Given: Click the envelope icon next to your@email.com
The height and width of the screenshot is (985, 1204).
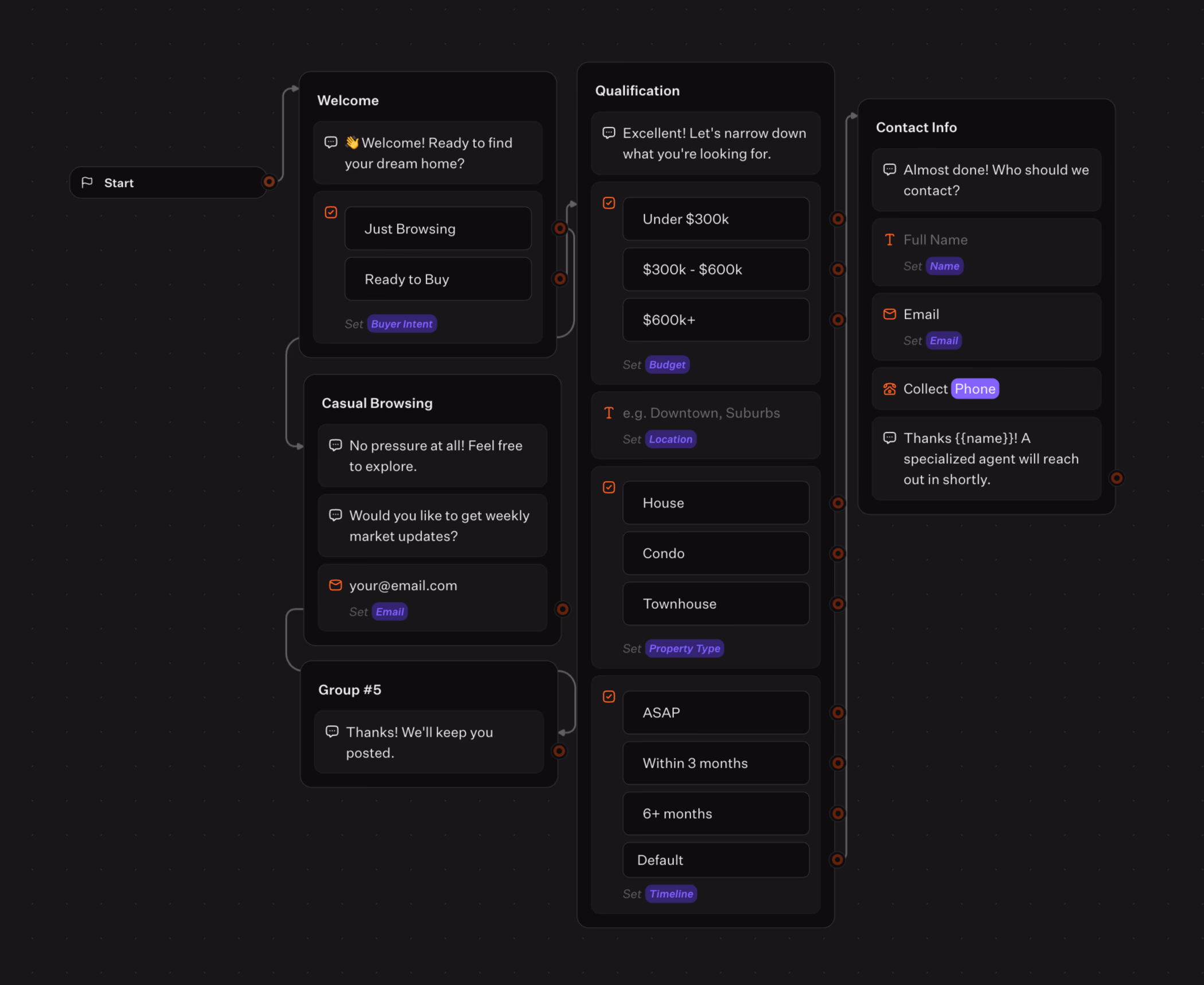Looking at the screenshot, I should click(335, 585).
